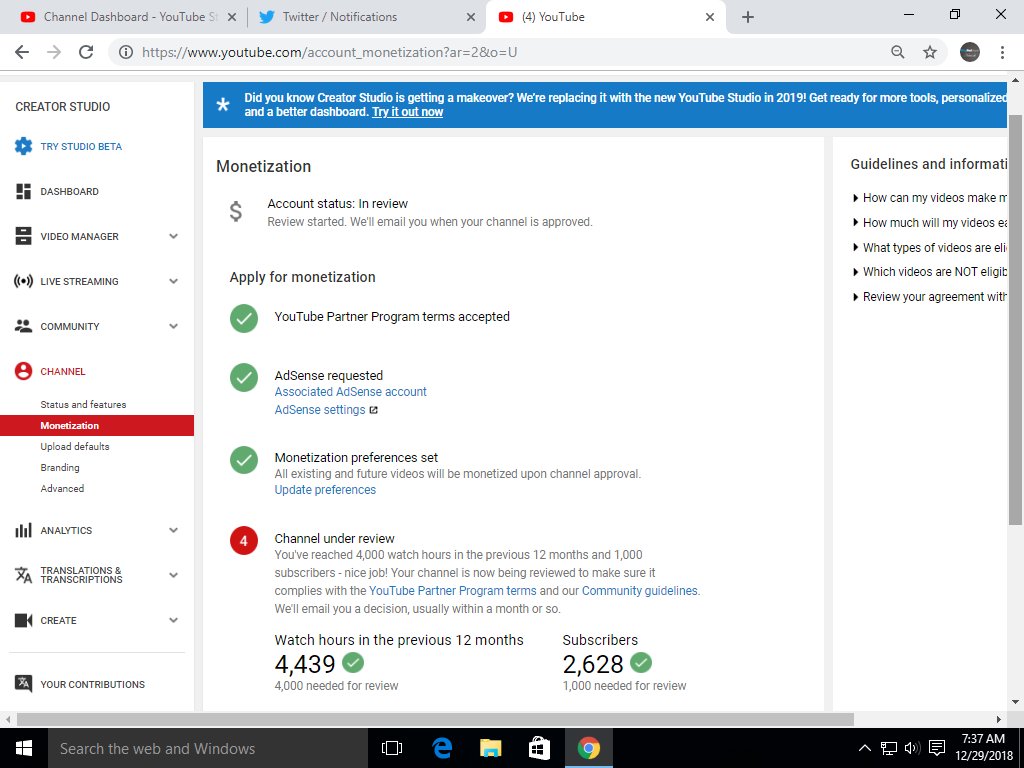Click the 'Search the web and Windows' box
The image size is (1024, 768).
[x=208, y=748]
